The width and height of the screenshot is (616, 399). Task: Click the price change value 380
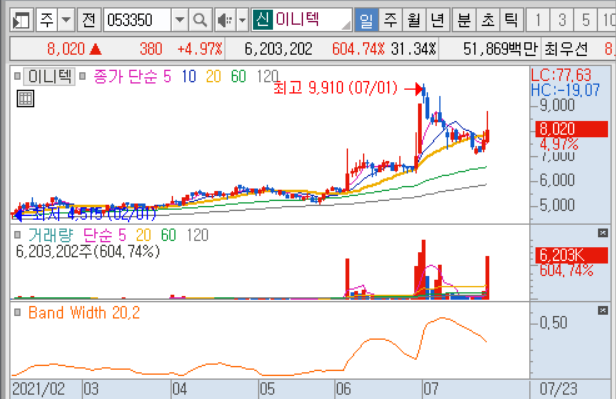(150, 49)
